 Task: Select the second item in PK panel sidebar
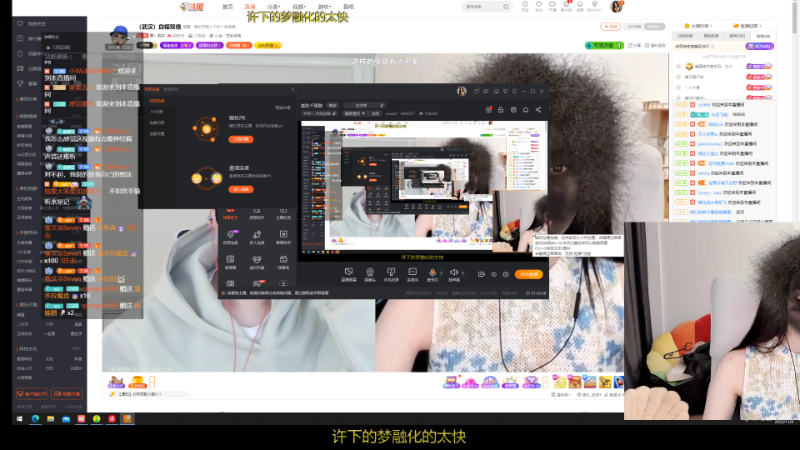(x=157, y=112)
